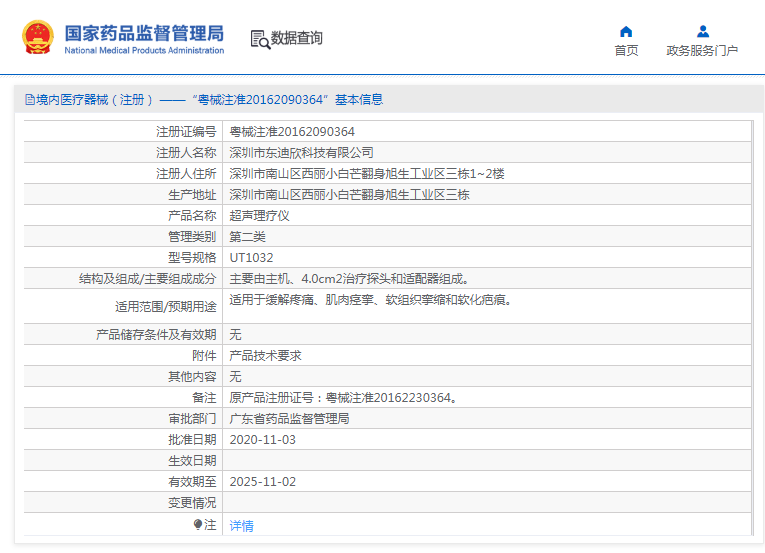
Task: Click the document icon before 境内医疗器械
Action: [30, 100]
